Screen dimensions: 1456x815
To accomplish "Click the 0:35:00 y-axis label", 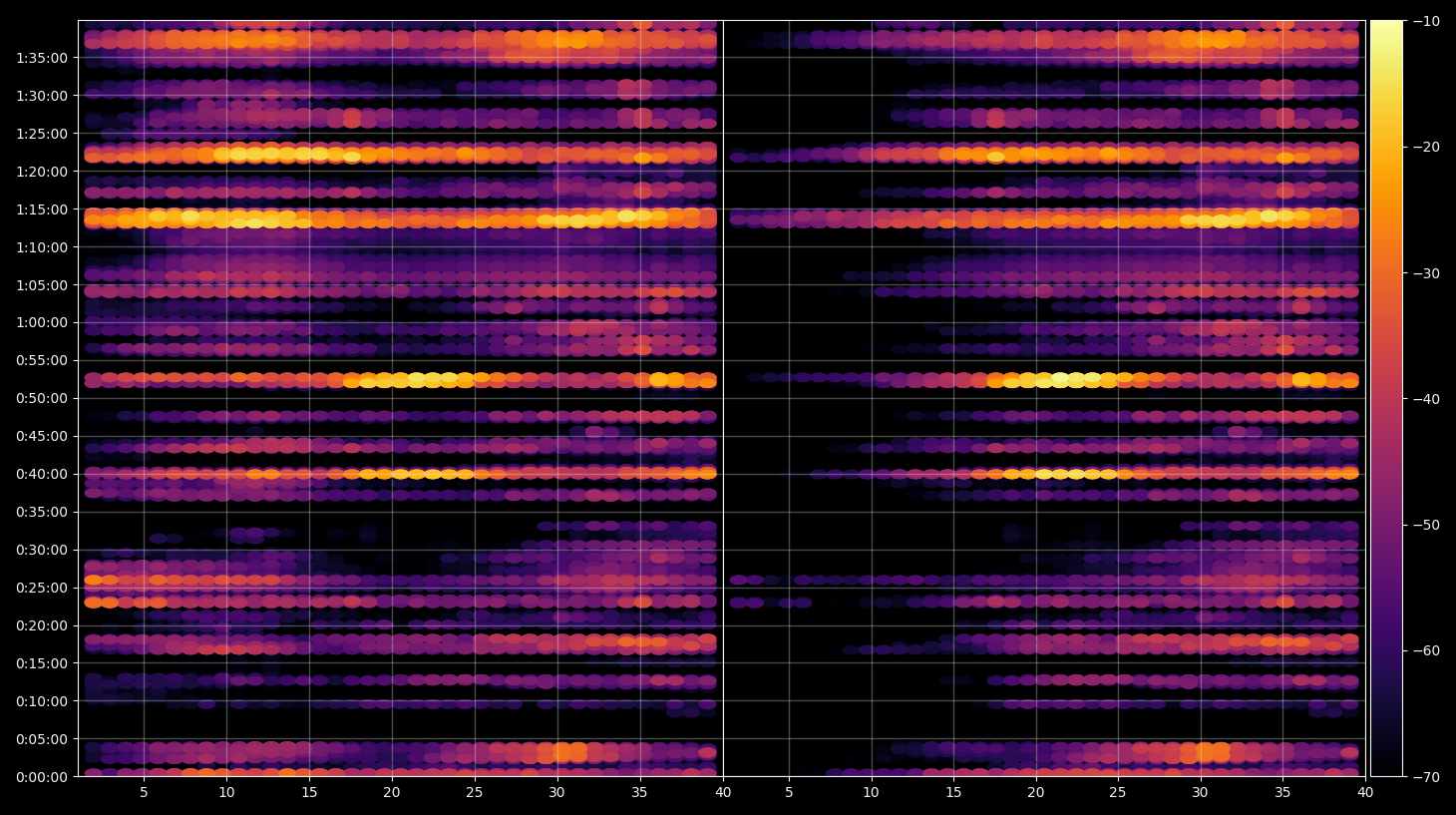I will coord(42,512).
